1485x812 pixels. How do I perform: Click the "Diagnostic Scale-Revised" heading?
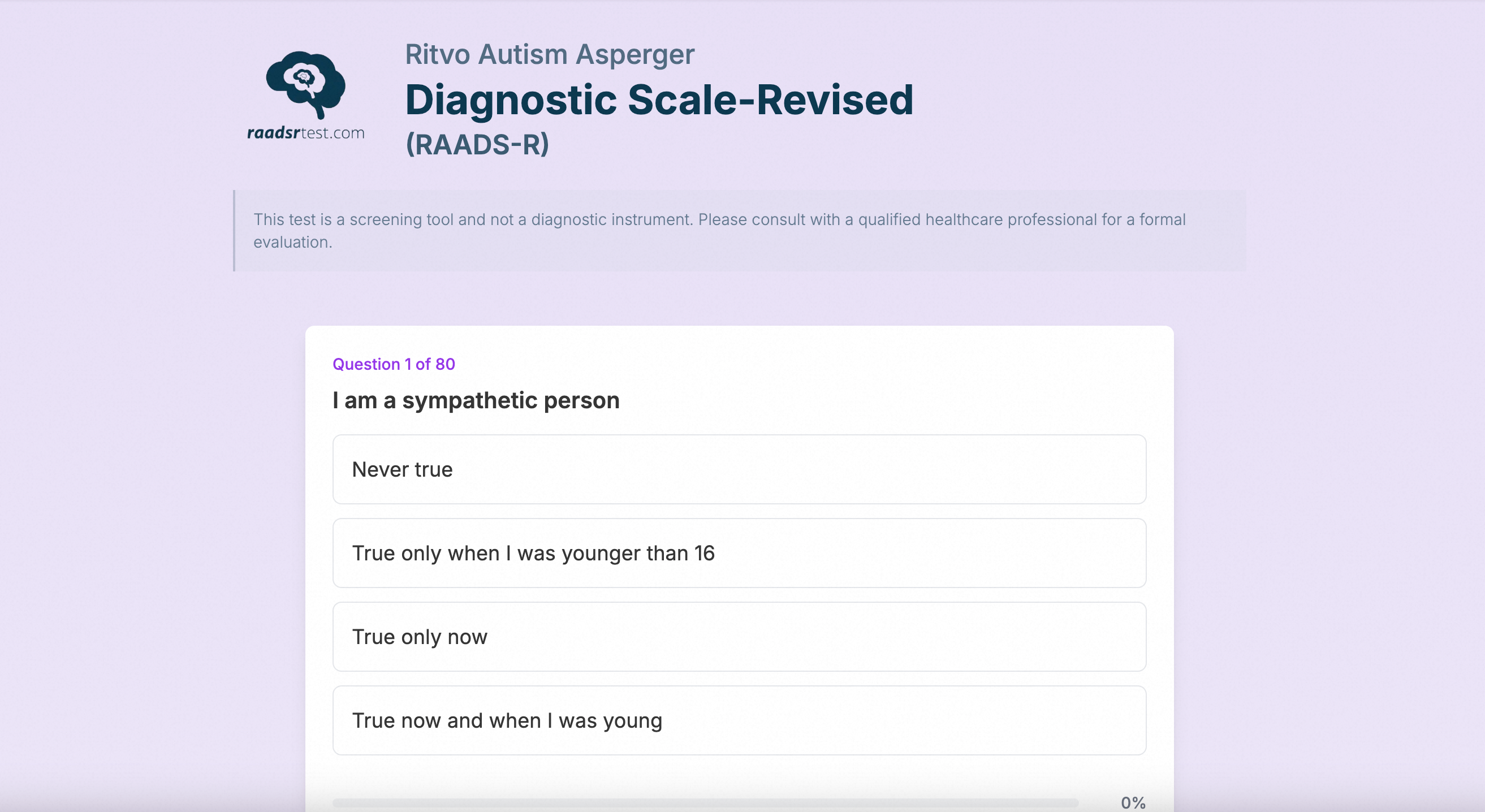[x=659, y=99]
